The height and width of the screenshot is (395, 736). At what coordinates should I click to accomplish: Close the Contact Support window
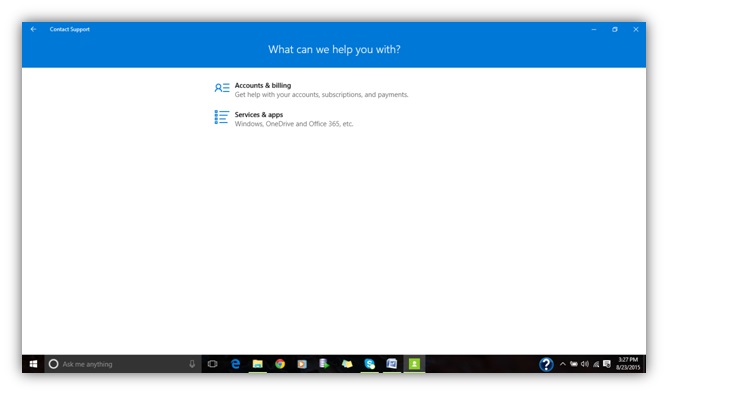point(636,29)
